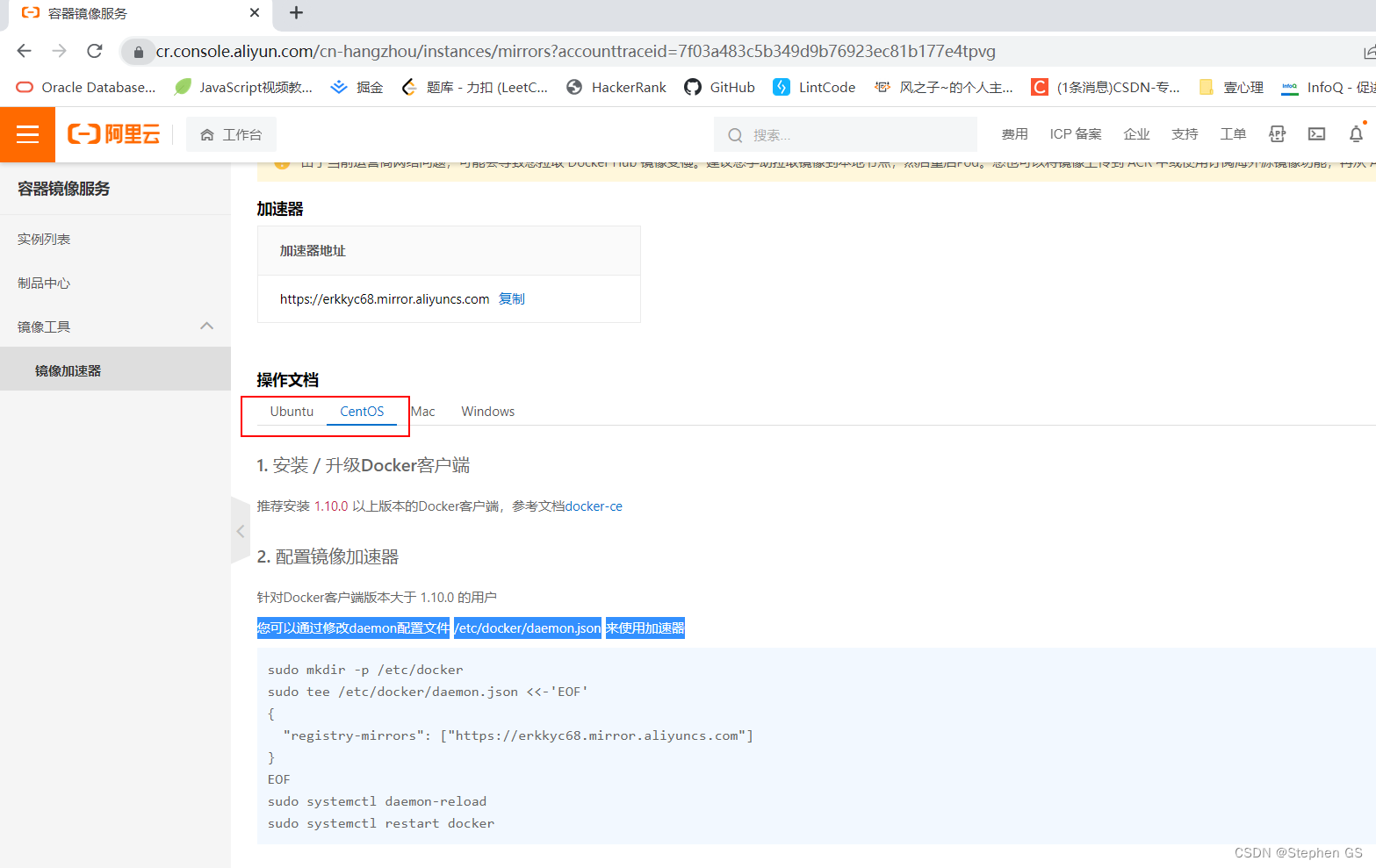Click 'sudo systemctl restart docker' line
Image resolution: width=1376 pixels, height=868 pixels.
coord(381,823)
